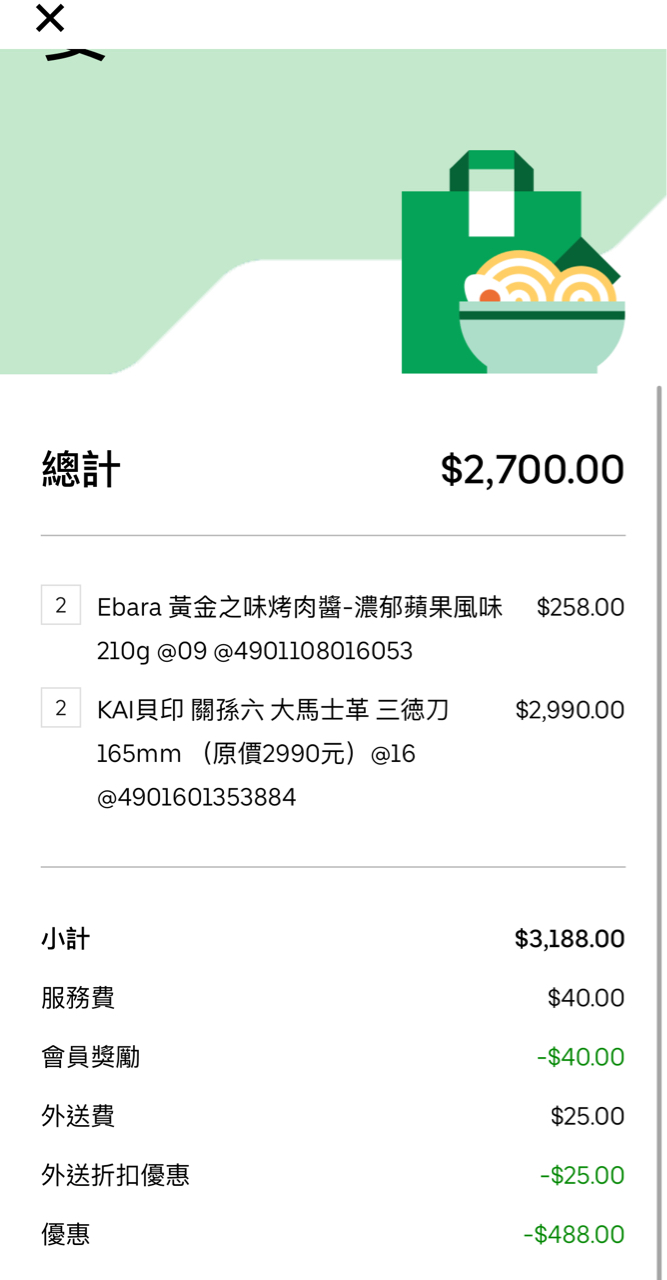Click the 會員獎勵 label
Viewport: 667px width, 1280px height.
[x=90, y=1057]
